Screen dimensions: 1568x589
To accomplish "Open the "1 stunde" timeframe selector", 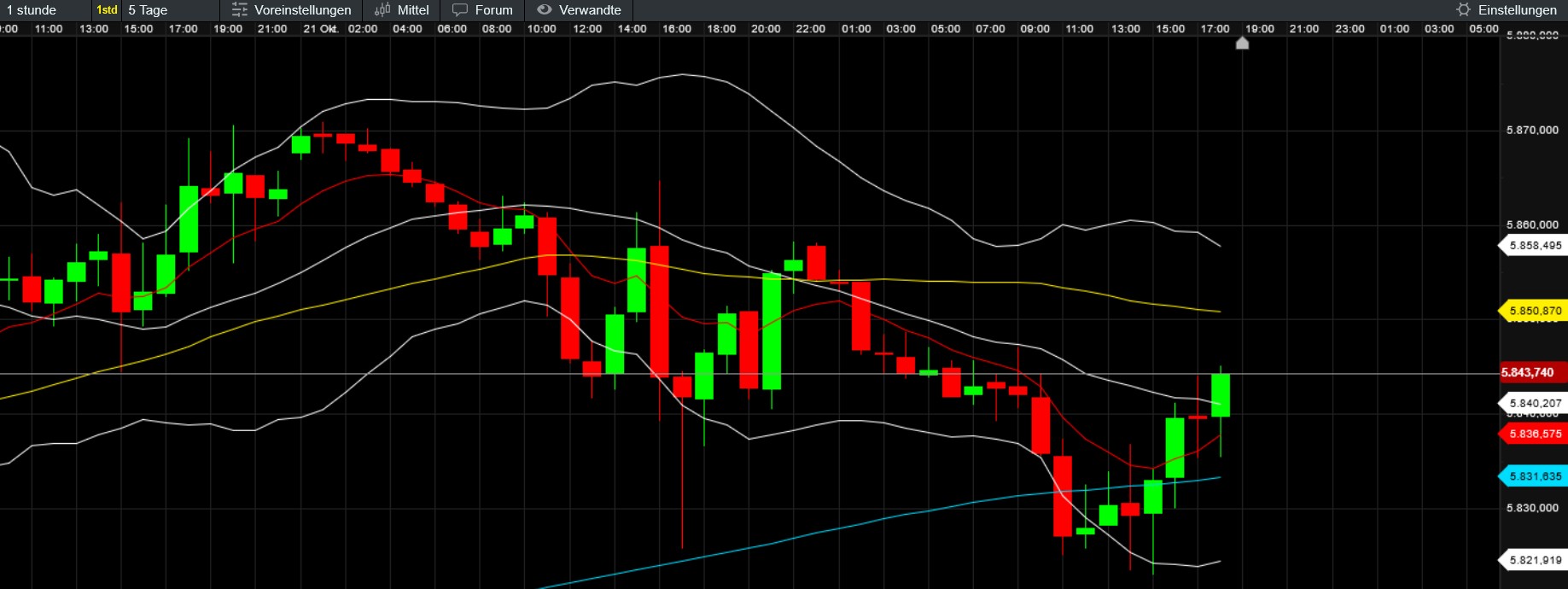I will tap(32, 10).
